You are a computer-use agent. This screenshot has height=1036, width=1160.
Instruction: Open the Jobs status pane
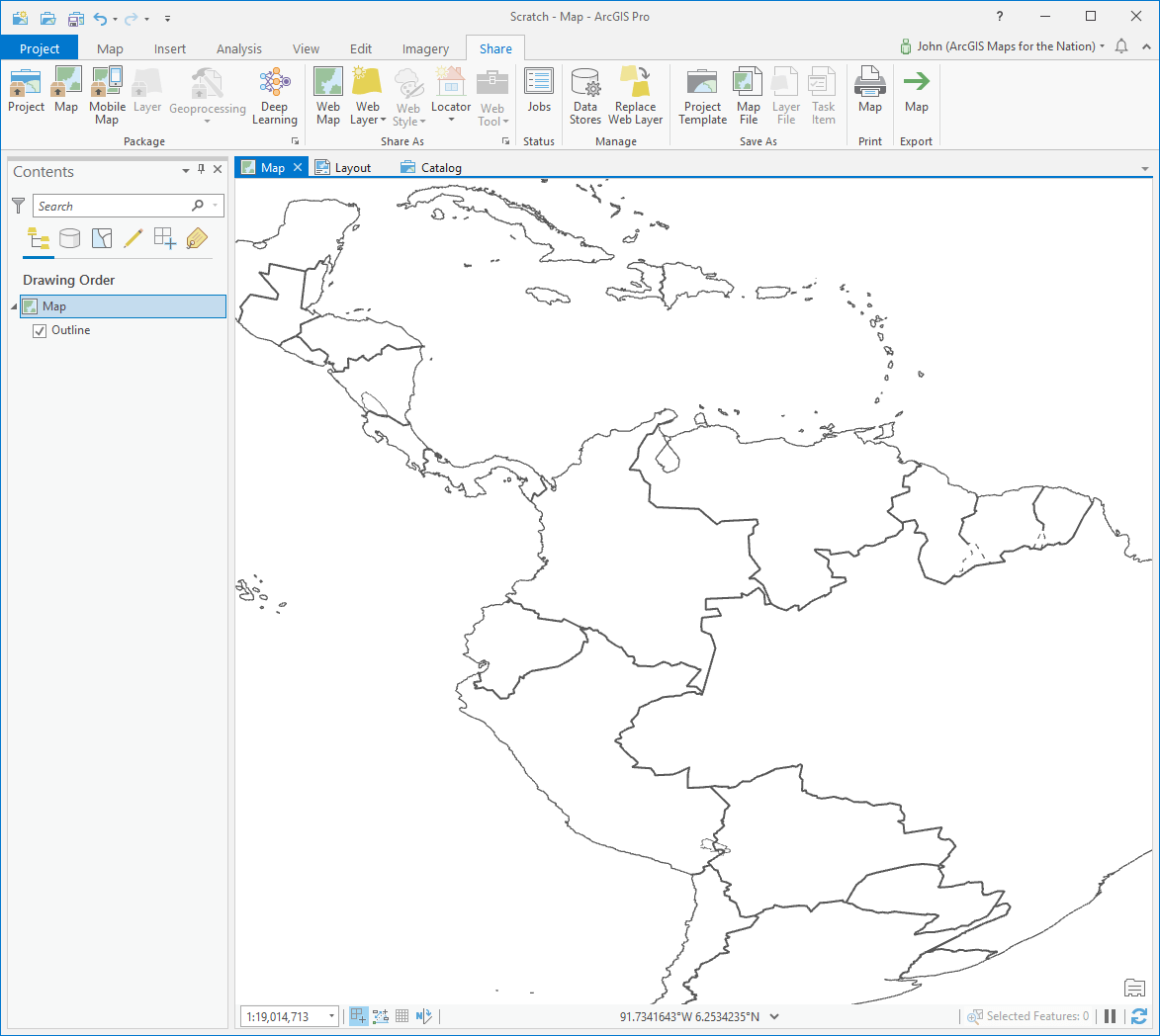pos(539,90)
